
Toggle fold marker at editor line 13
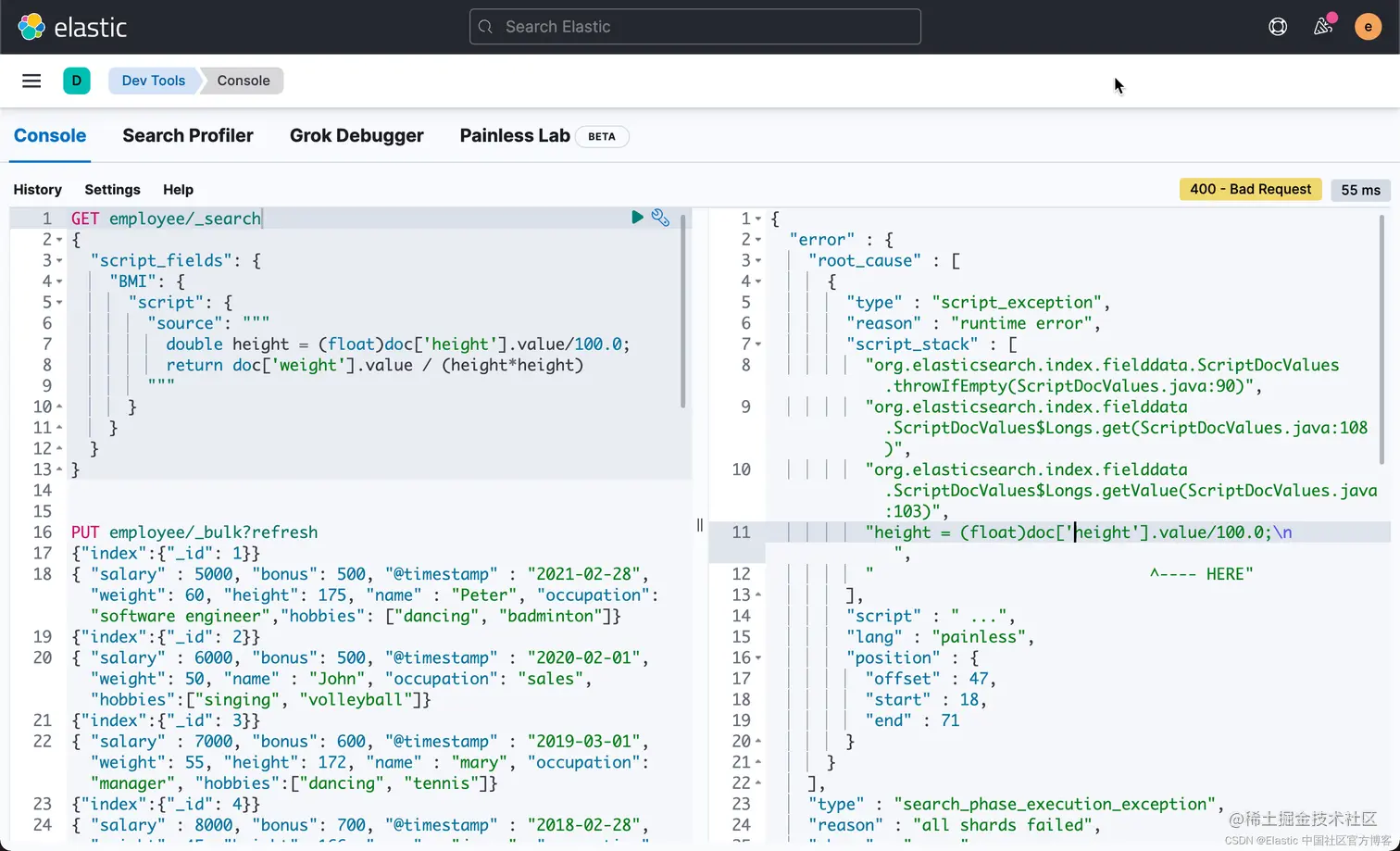tap(59, 469)
